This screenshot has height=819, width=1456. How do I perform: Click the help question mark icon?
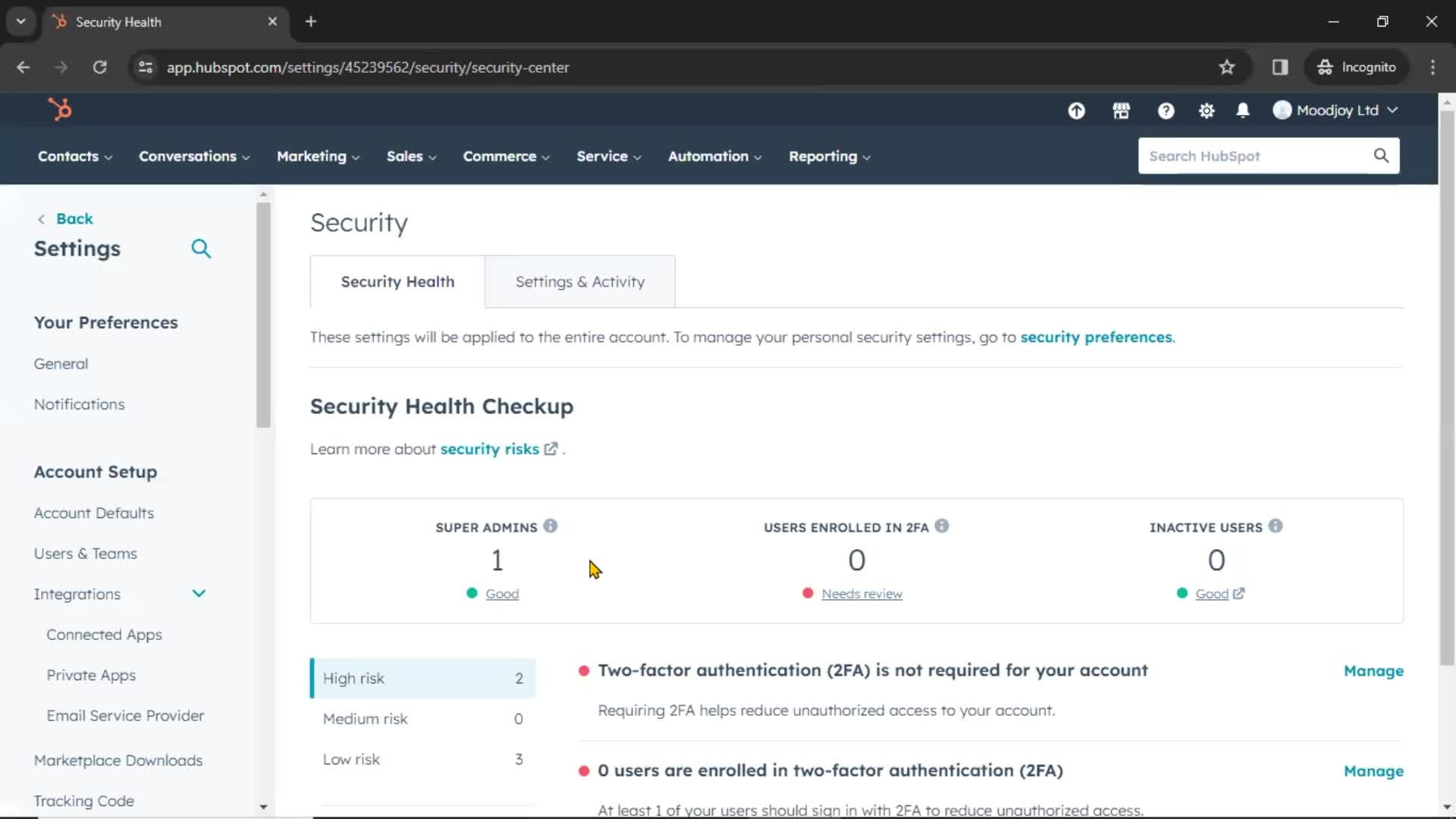1166,110
